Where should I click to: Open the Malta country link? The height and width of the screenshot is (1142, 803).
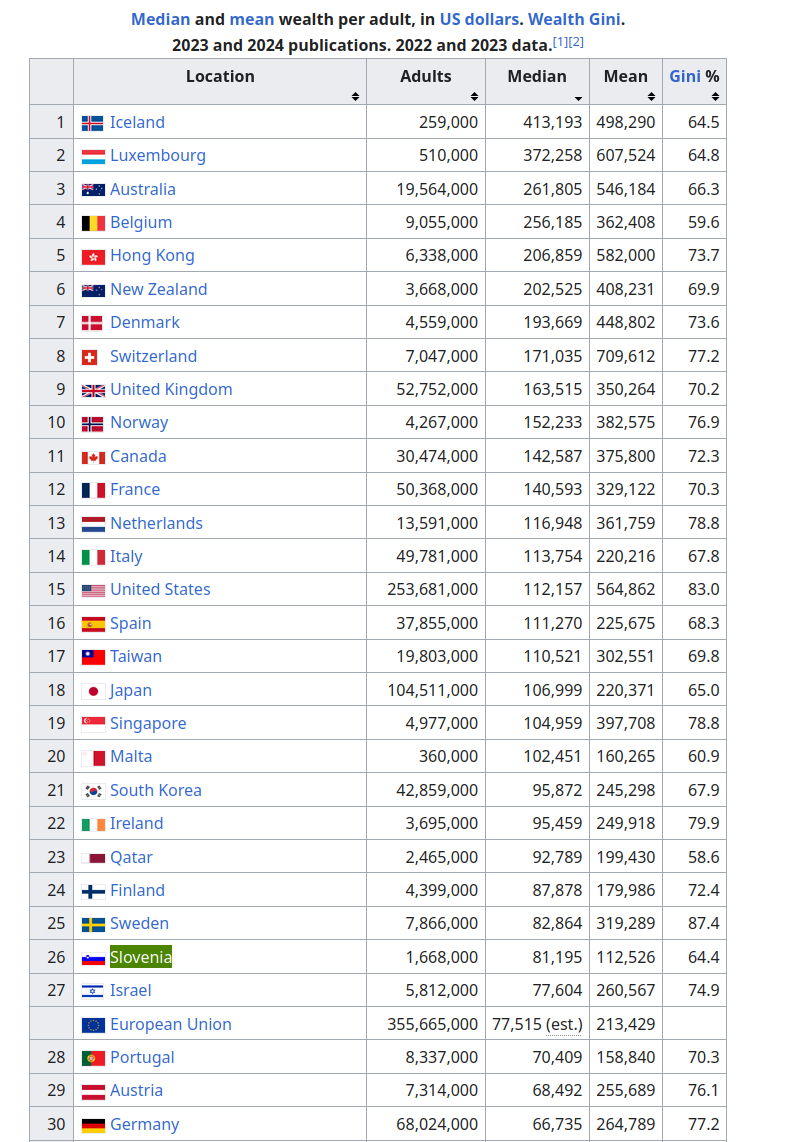(131, 757)
